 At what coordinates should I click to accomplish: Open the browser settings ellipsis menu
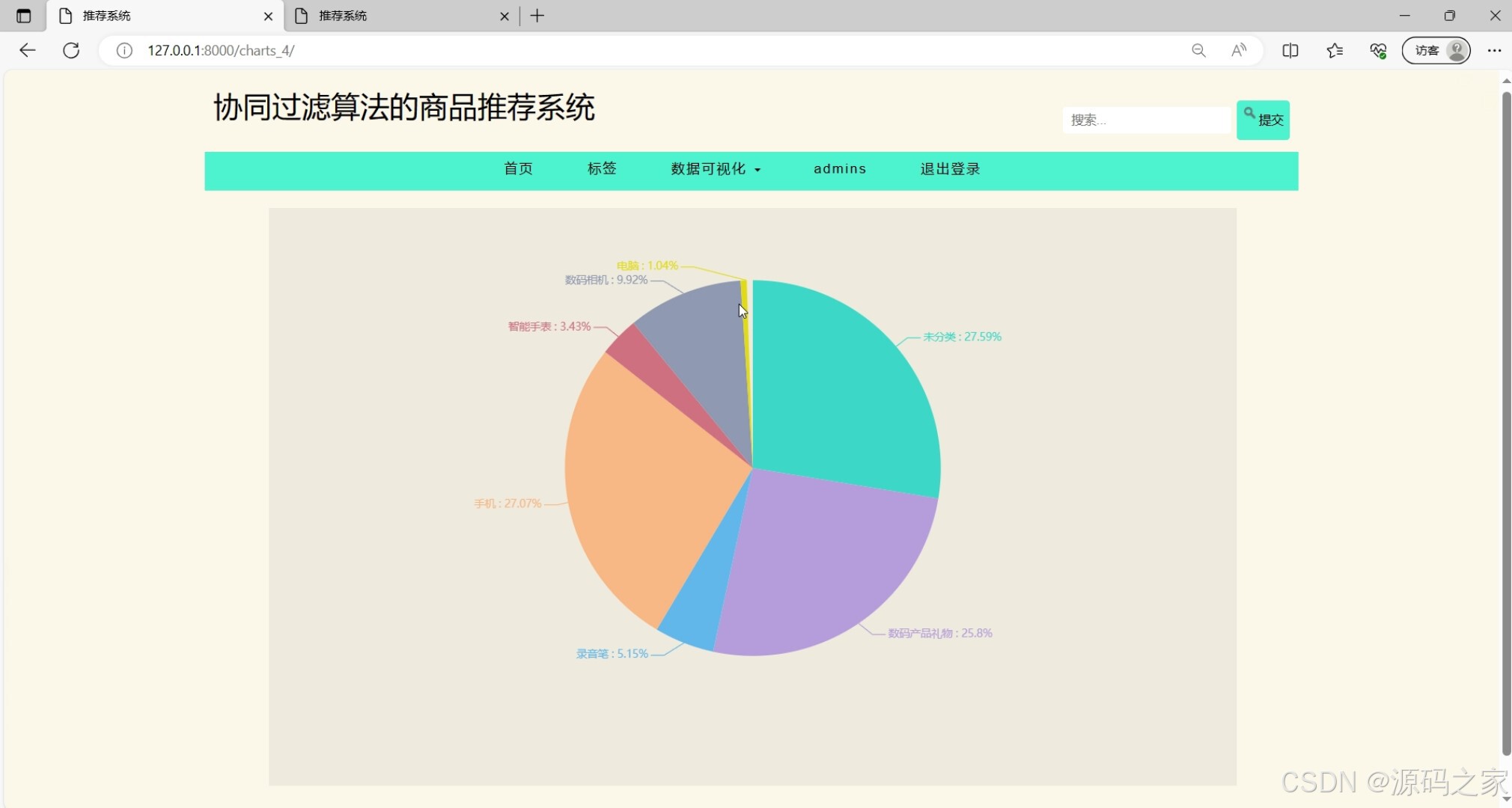(1496, 50)
